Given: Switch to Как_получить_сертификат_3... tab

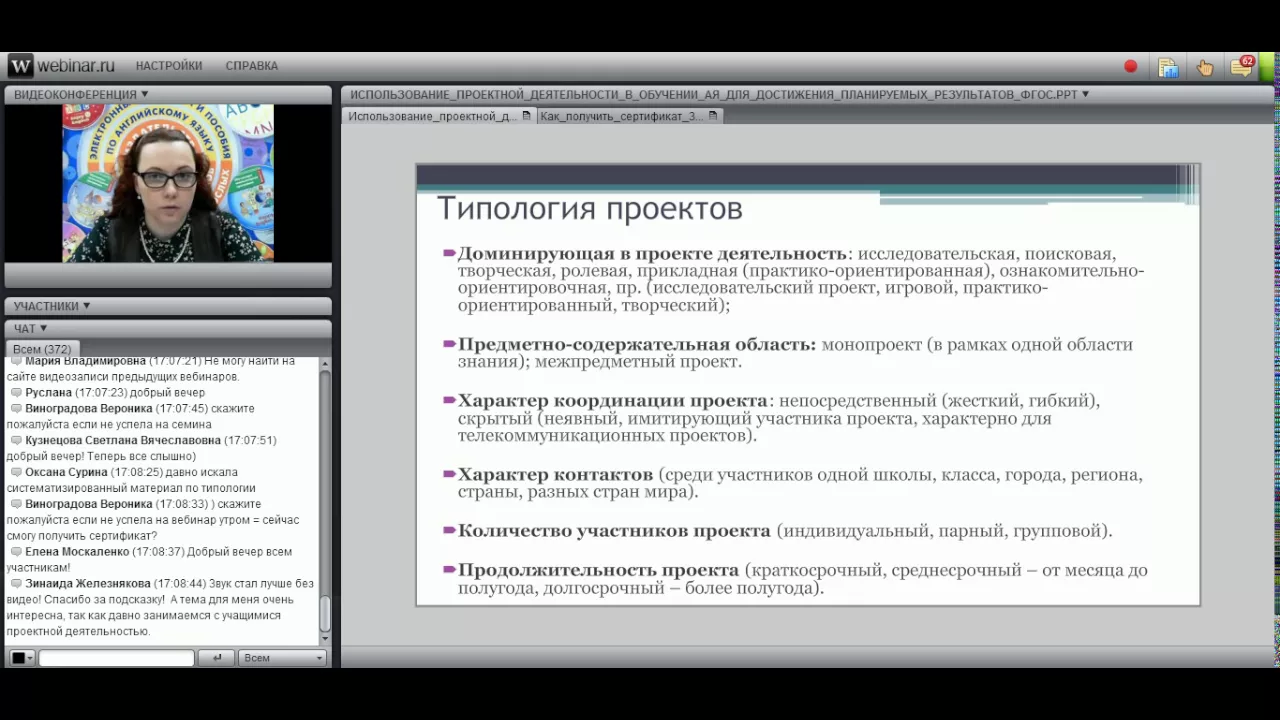Looking at the screenshot, I should point(628,116).
